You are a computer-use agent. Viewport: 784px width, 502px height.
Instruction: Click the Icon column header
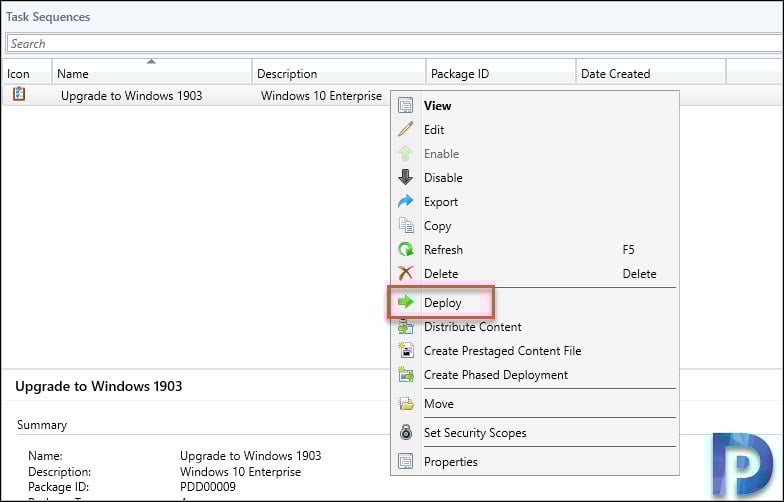click(x=26, y=74)
